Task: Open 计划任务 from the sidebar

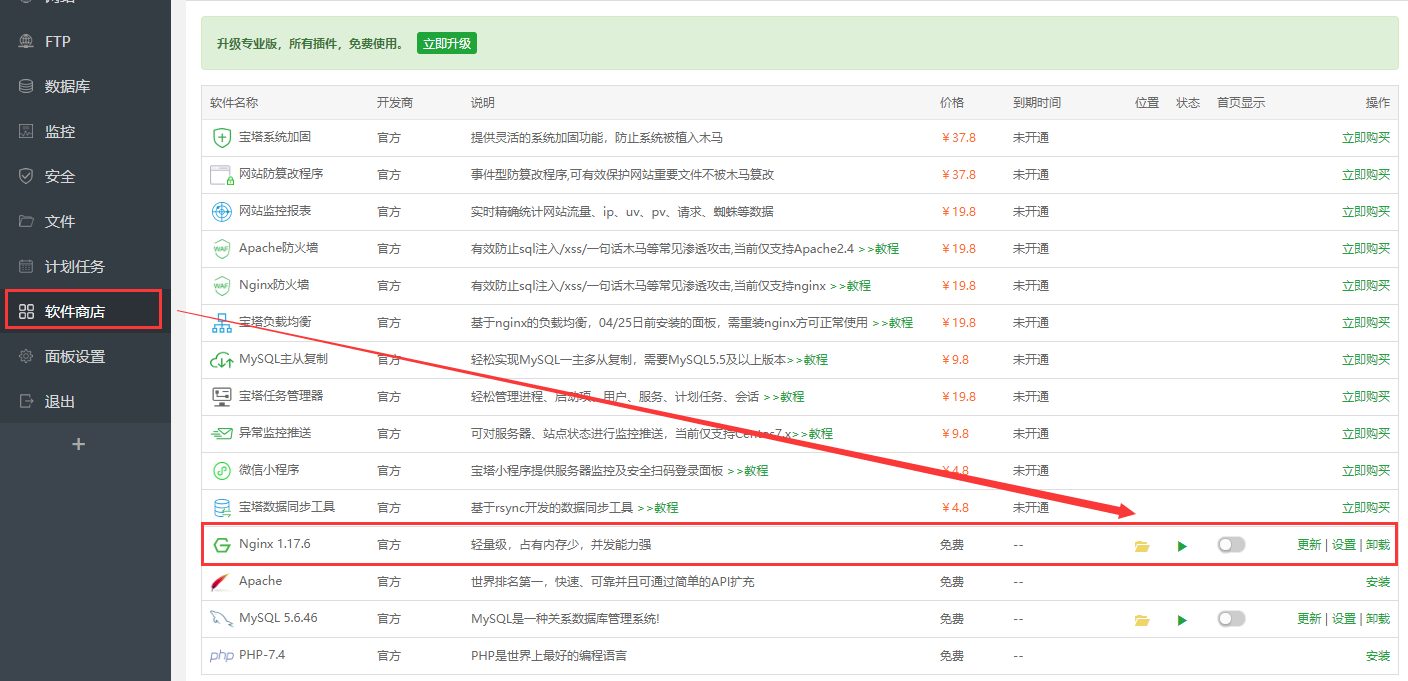Action: 74,267
